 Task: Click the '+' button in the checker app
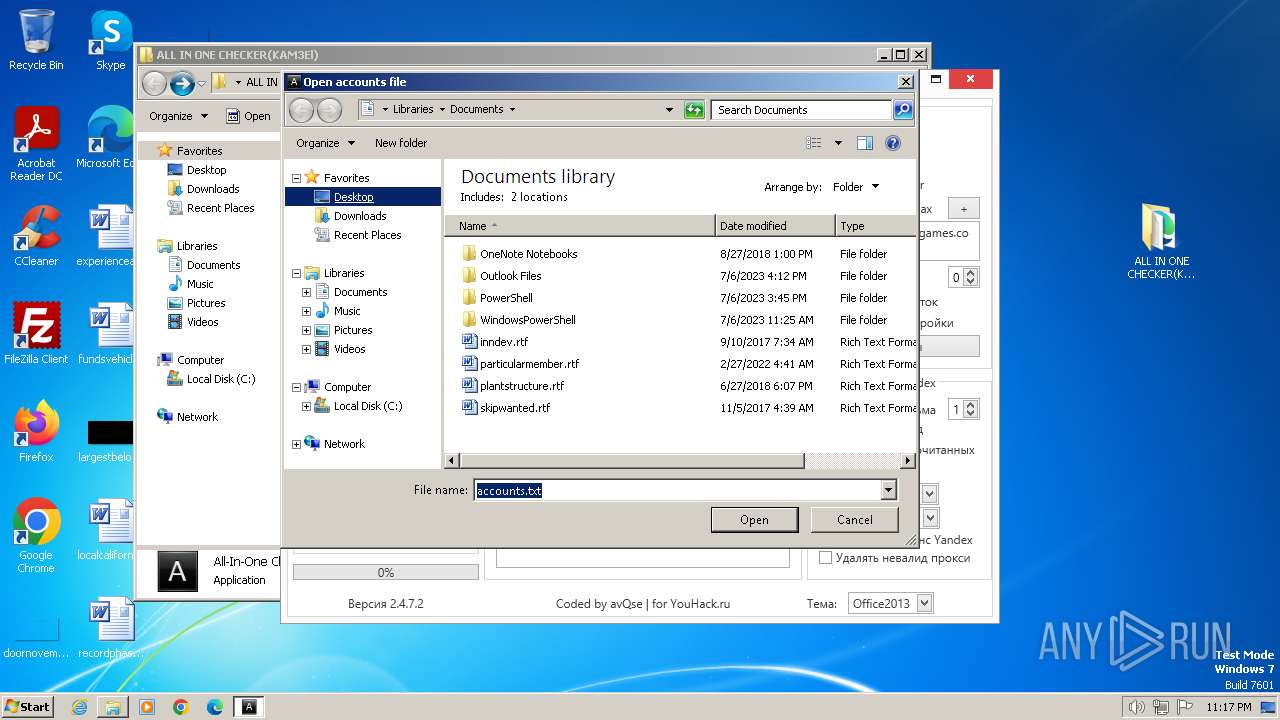(964, 209)
